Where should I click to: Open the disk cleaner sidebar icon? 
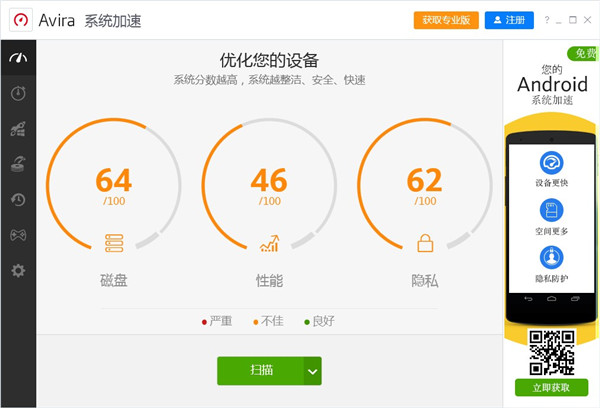click(18, 164)
